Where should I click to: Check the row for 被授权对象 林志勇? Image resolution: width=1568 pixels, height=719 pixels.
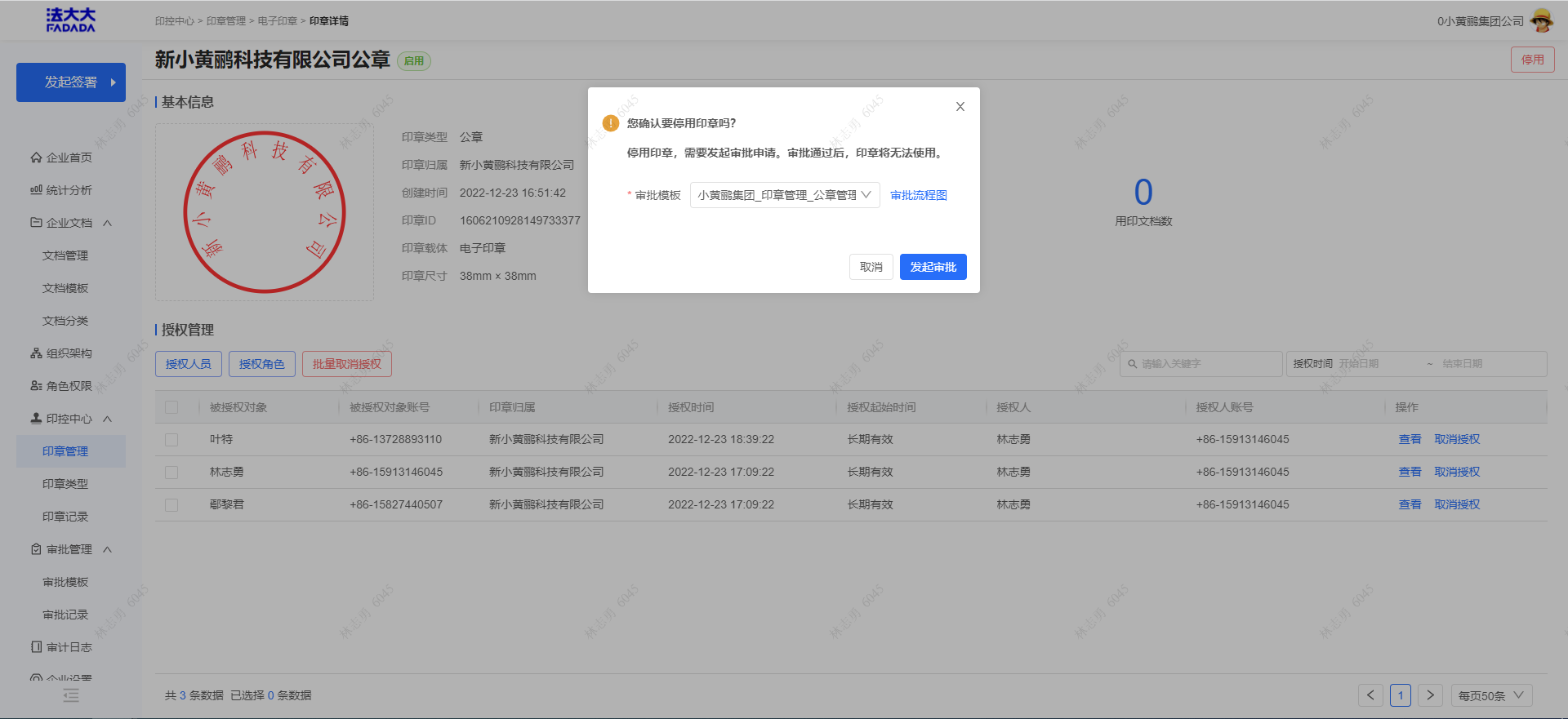[x=171, y=473]
